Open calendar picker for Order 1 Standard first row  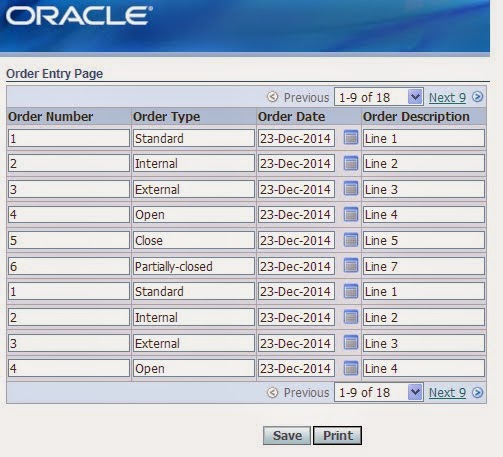tap(351, 138)
